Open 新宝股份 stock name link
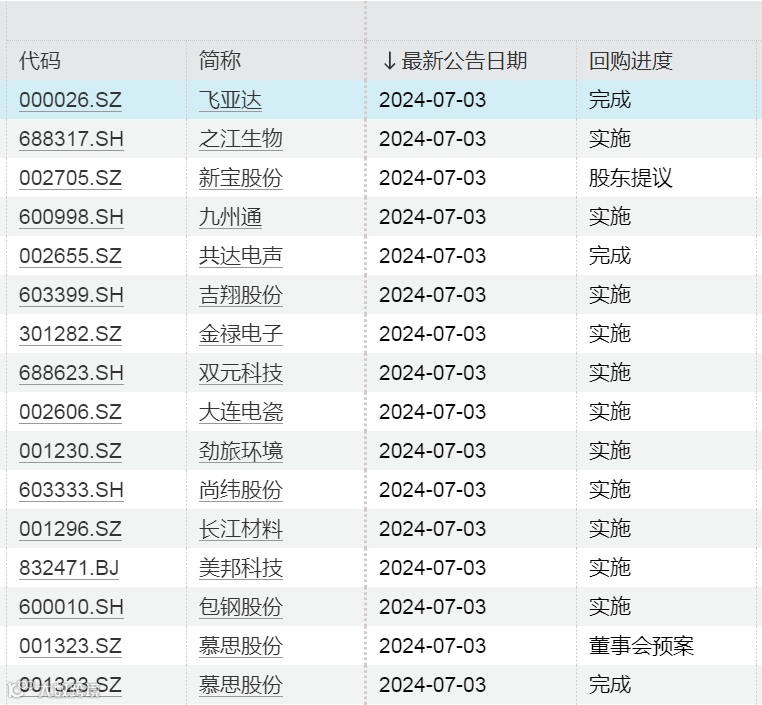This screenshot has width=762, height=705. pyautogui.click(x=241, y=178)
